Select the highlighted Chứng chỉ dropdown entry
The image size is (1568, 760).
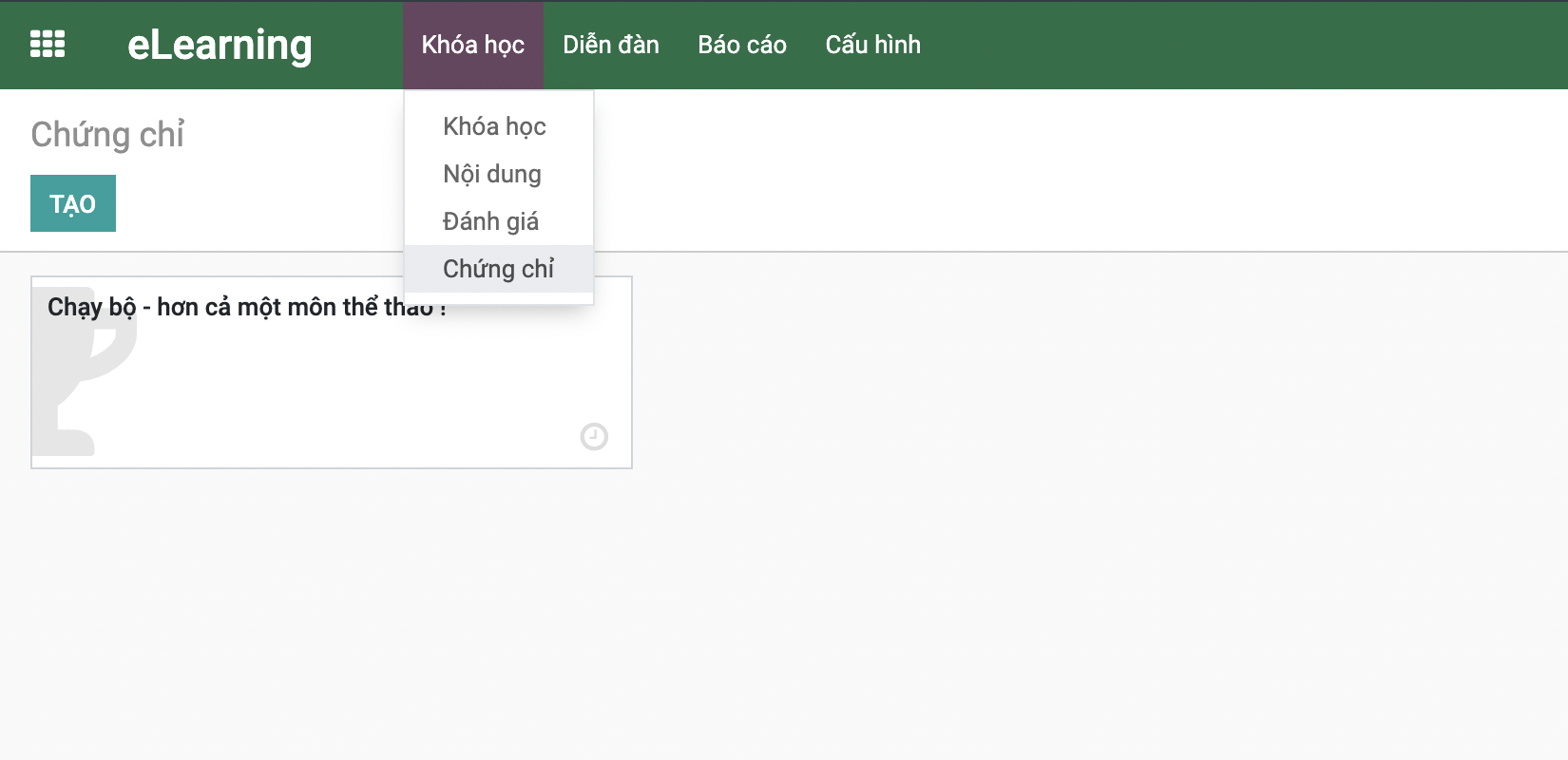(498, 269)
